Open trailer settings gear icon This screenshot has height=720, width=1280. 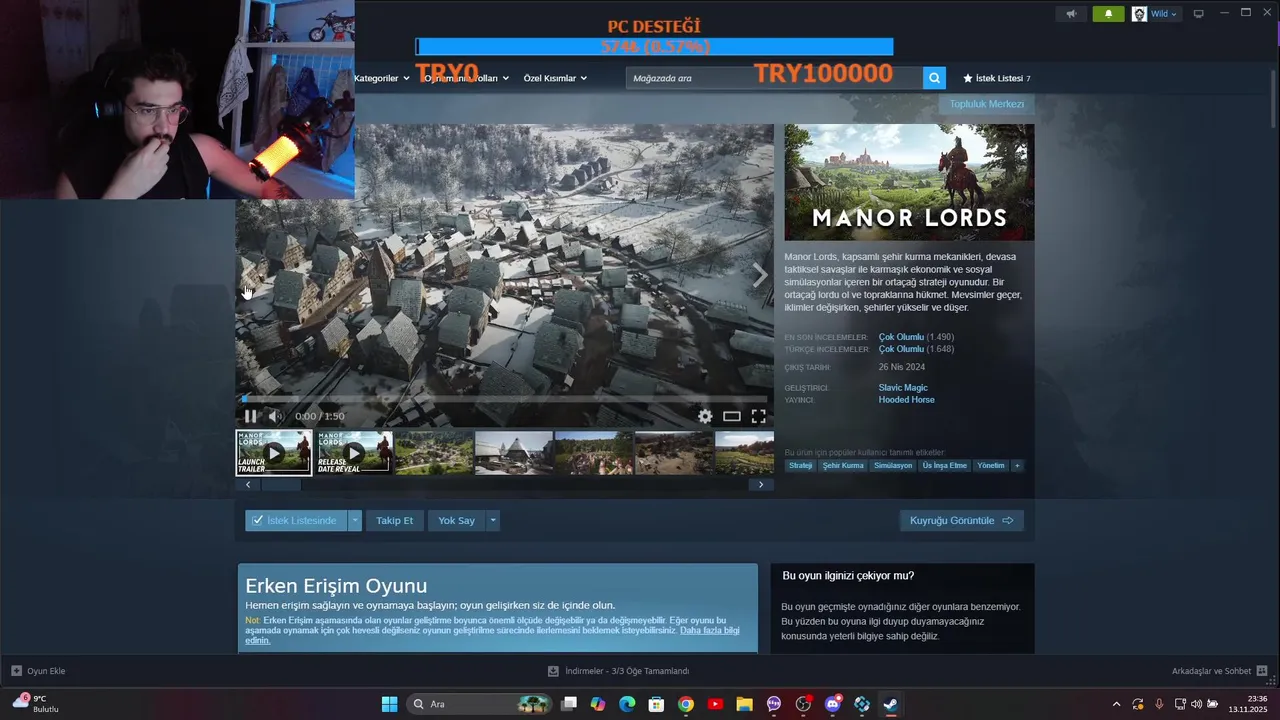[705, 416]
